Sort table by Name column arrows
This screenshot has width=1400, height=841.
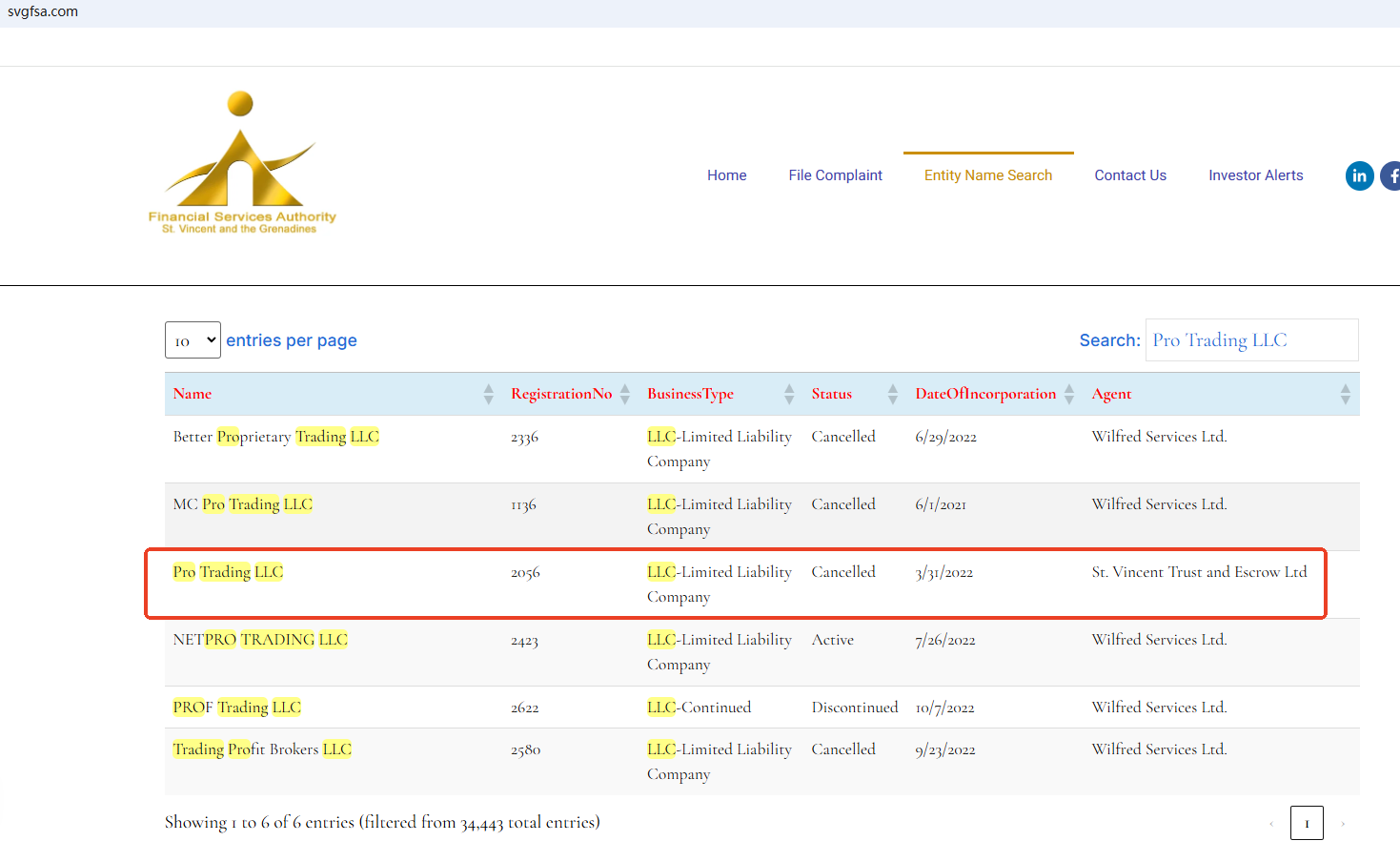click(488, 394)
